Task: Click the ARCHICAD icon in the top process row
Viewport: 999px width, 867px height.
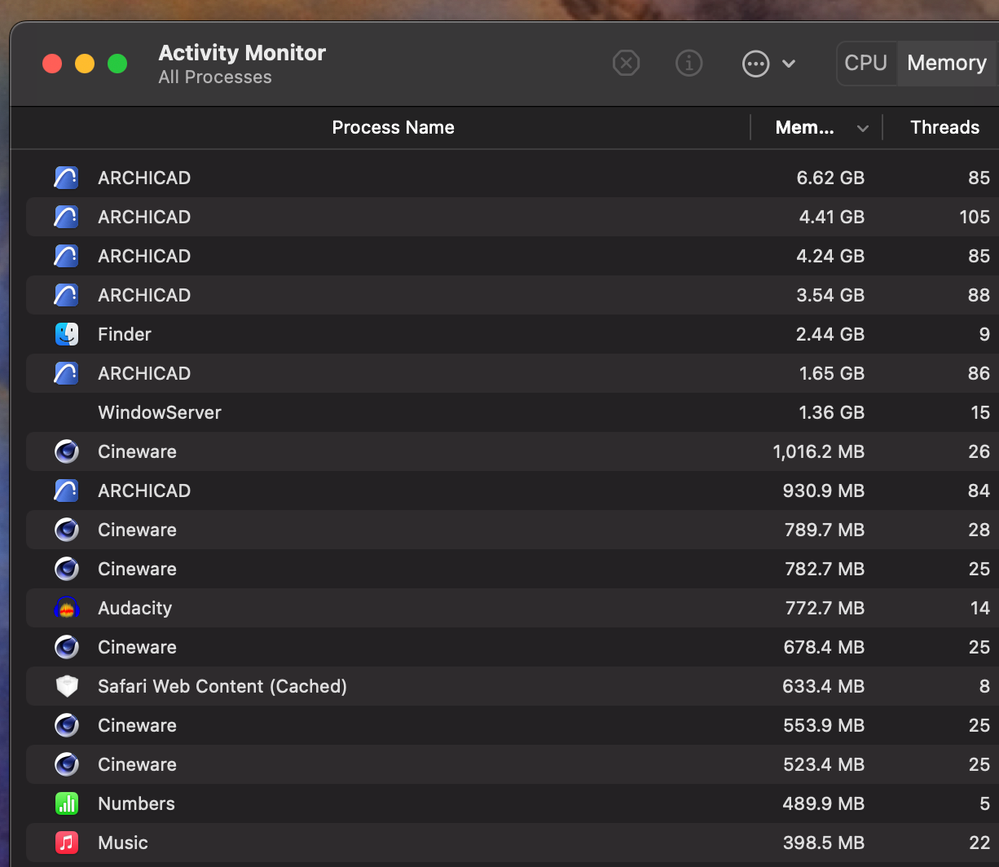Action: point(66,177)
